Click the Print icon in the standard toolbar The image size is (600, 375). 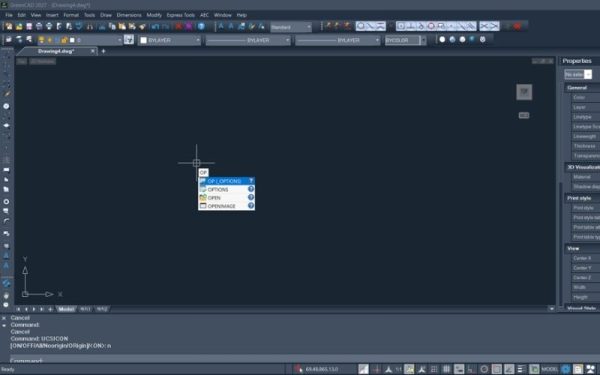click(x=39, y=26)
